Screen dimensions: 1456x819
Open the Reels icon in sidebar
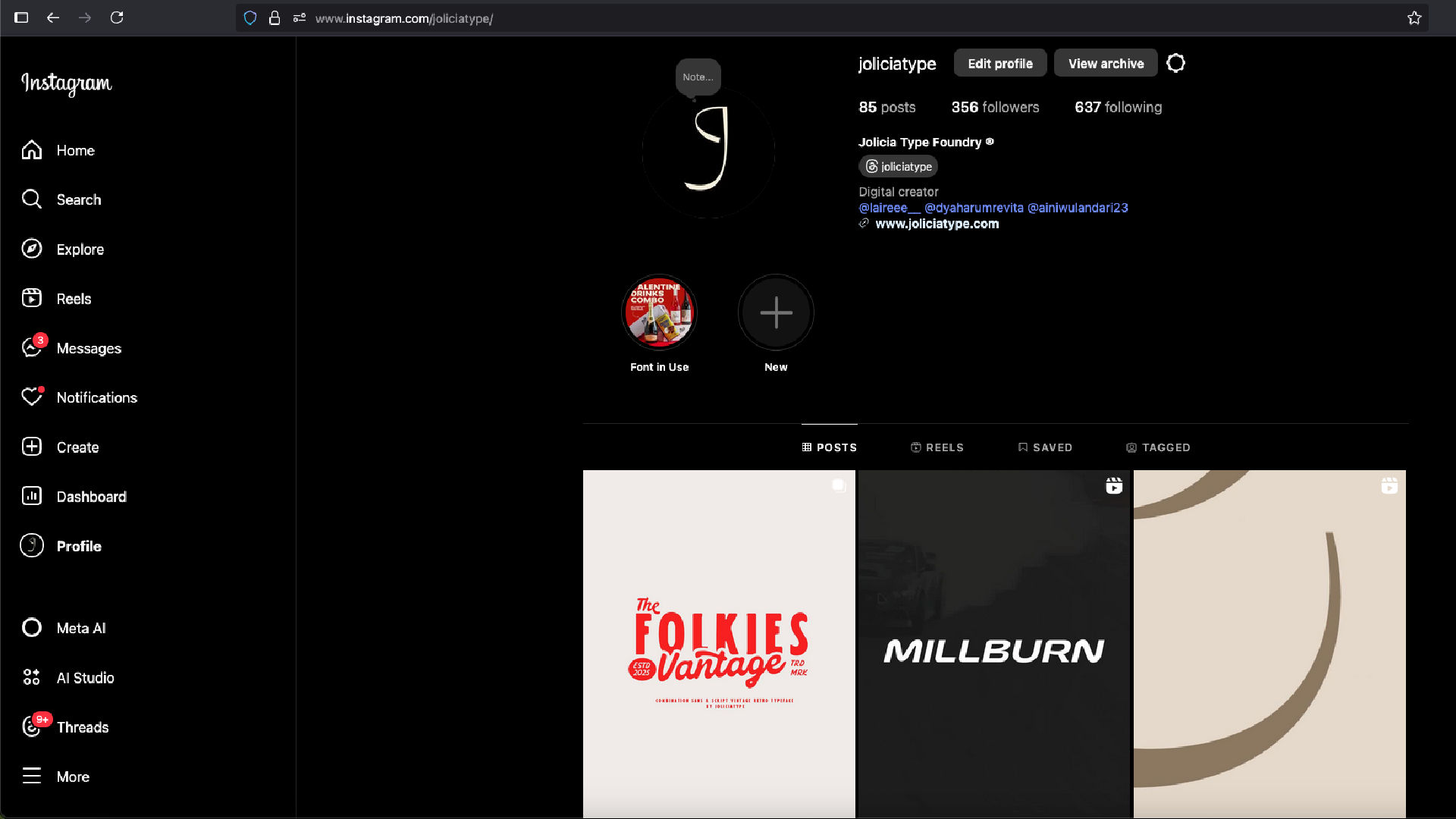point(32,298)
